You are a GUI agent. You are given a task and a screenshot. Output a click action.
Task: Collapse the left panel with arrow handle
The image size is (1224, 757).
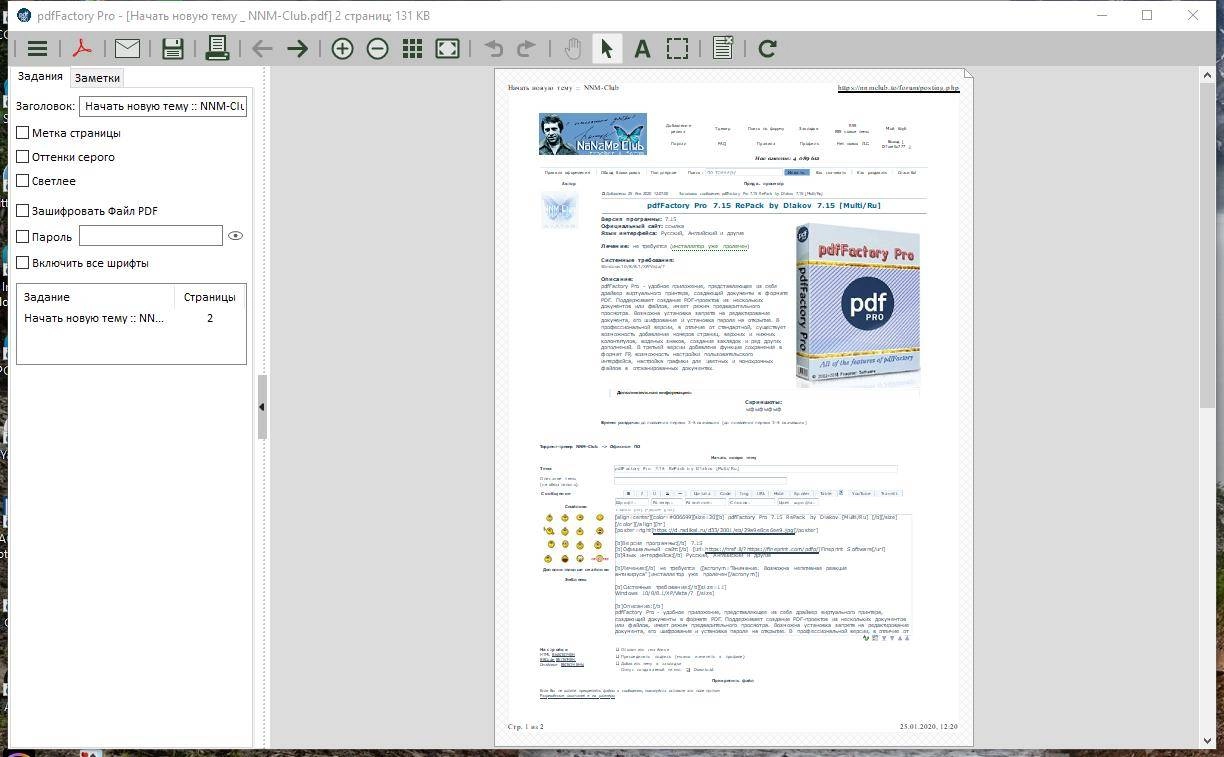coord(261,407)
